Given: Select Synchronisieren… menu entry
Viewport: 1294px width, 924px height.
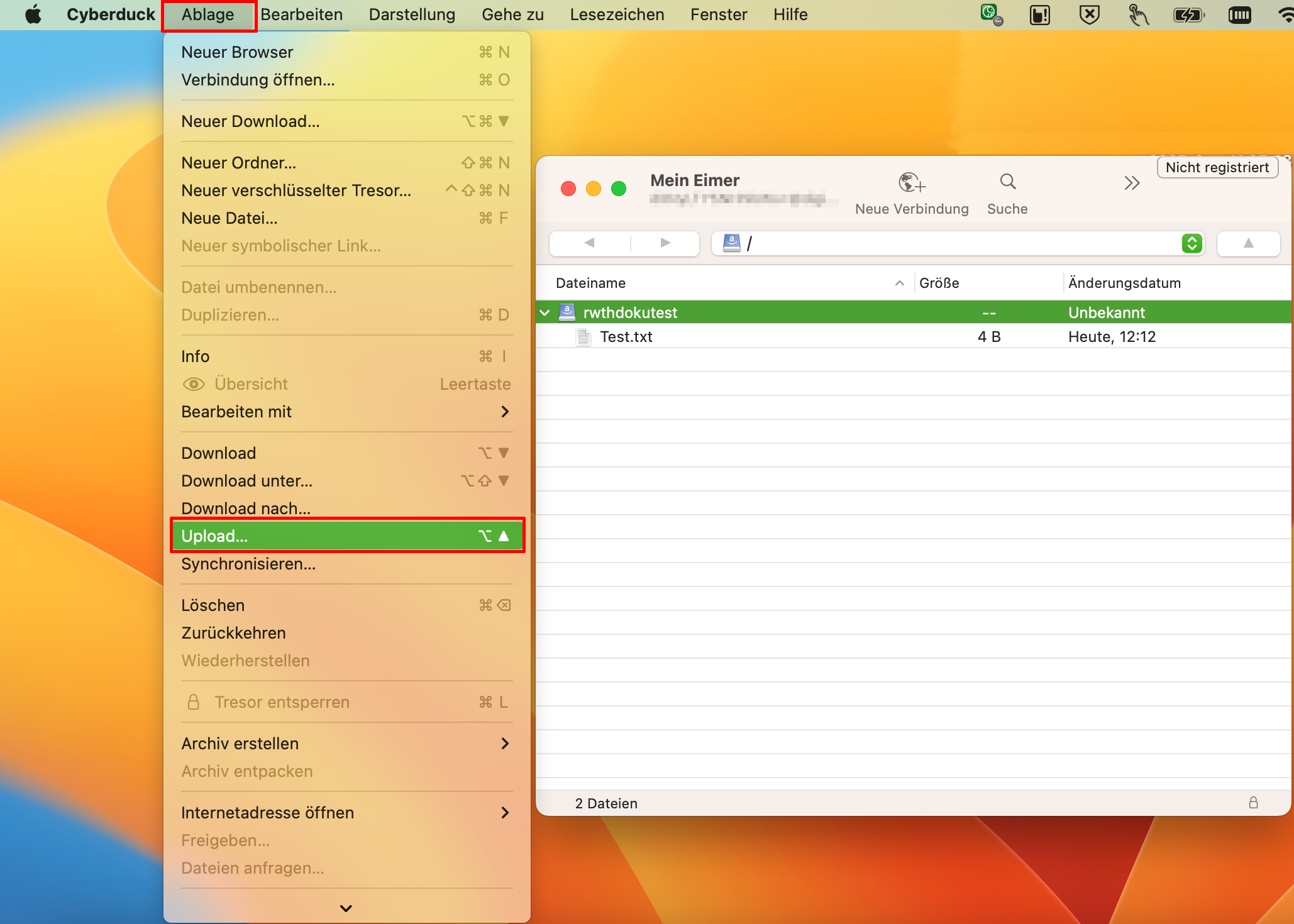Looking at the screenshot, I should [x=248, y=564].
